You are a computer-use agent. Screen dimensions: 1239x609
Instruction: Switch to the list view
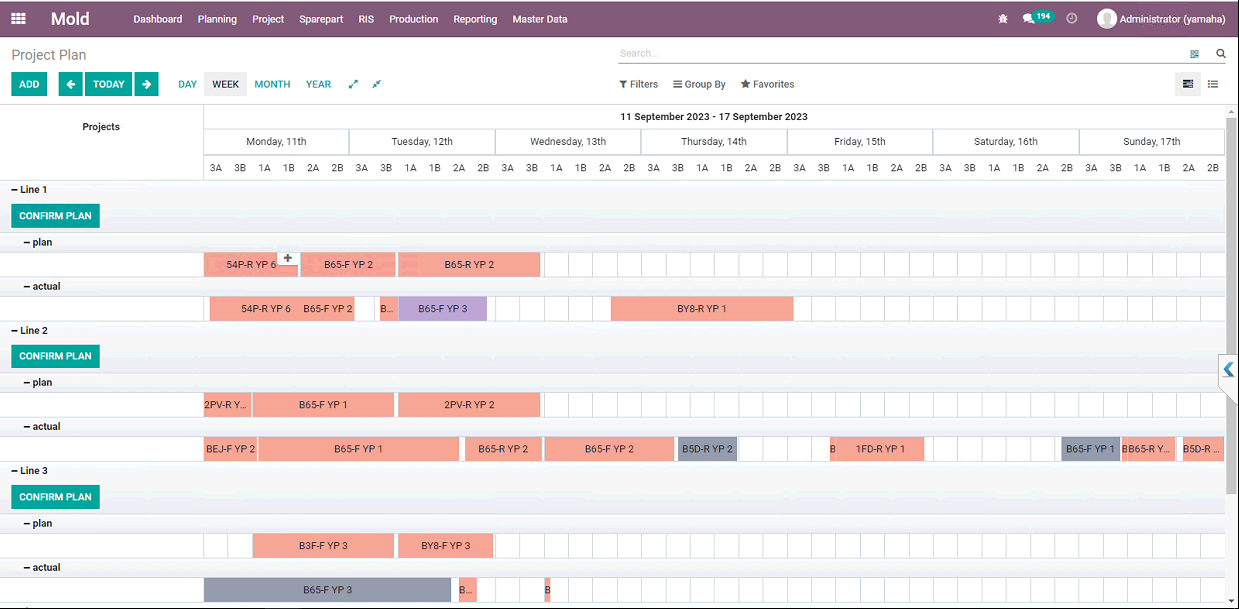[1212, 84]
